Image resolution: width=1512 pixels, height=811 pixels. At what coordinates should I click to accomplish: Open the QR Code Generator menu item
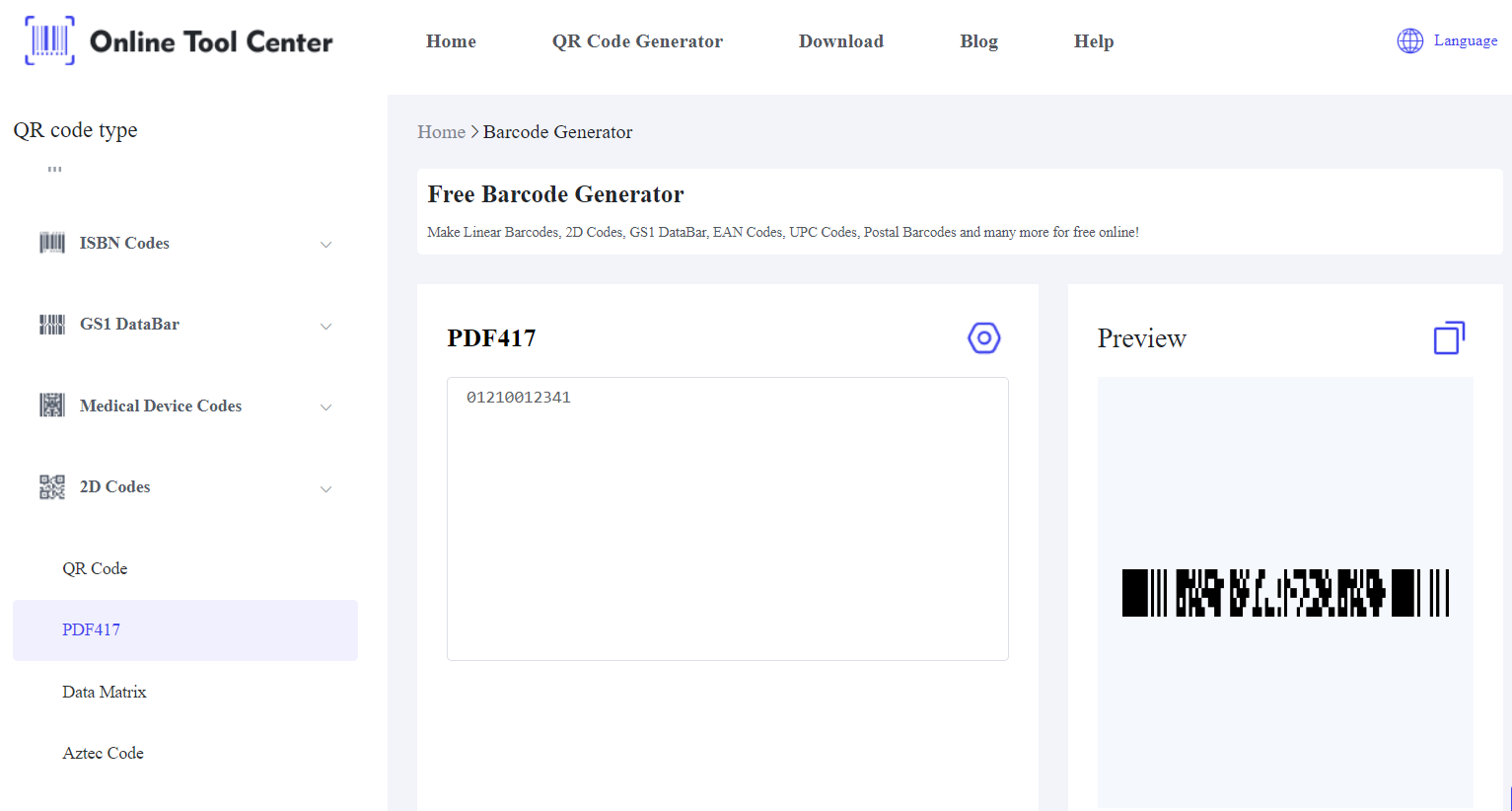click(x=637, y=41)
